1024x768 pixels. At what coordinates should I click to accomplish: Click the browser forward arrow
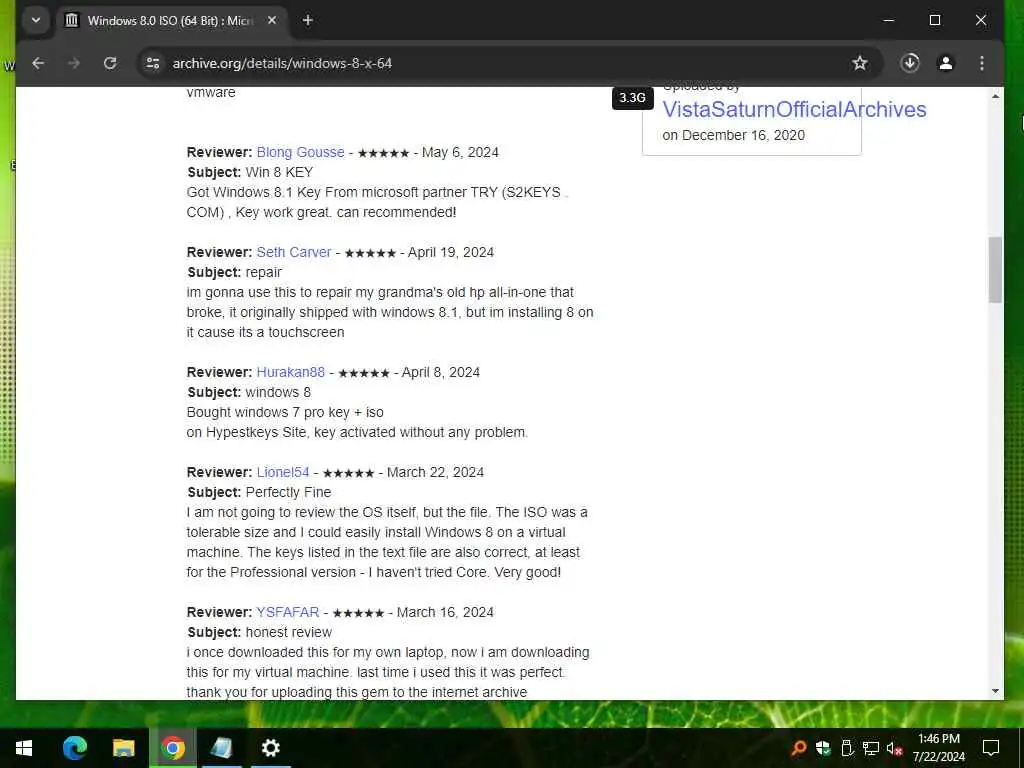tap(74, 63)
